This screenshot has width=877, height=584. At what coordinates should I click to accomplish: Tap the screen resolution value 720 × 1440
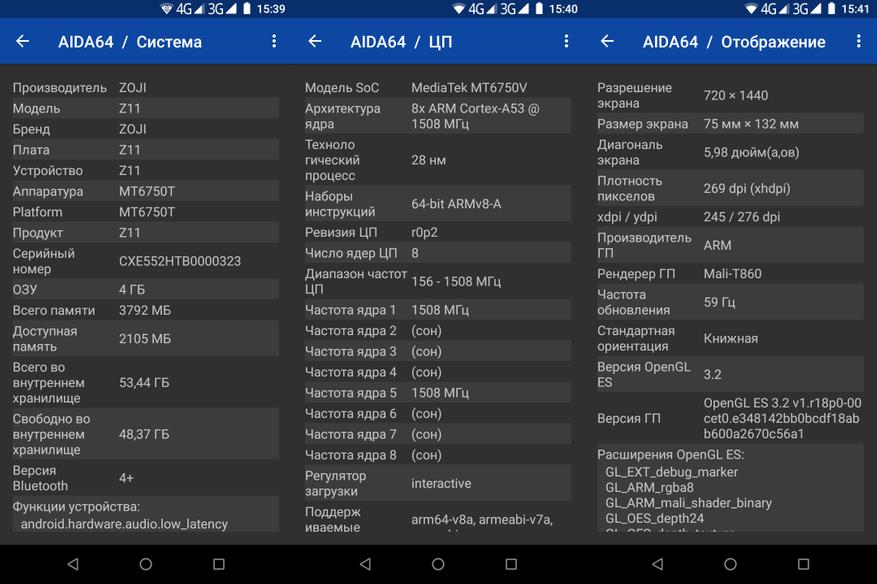click(x=735, y=96)
